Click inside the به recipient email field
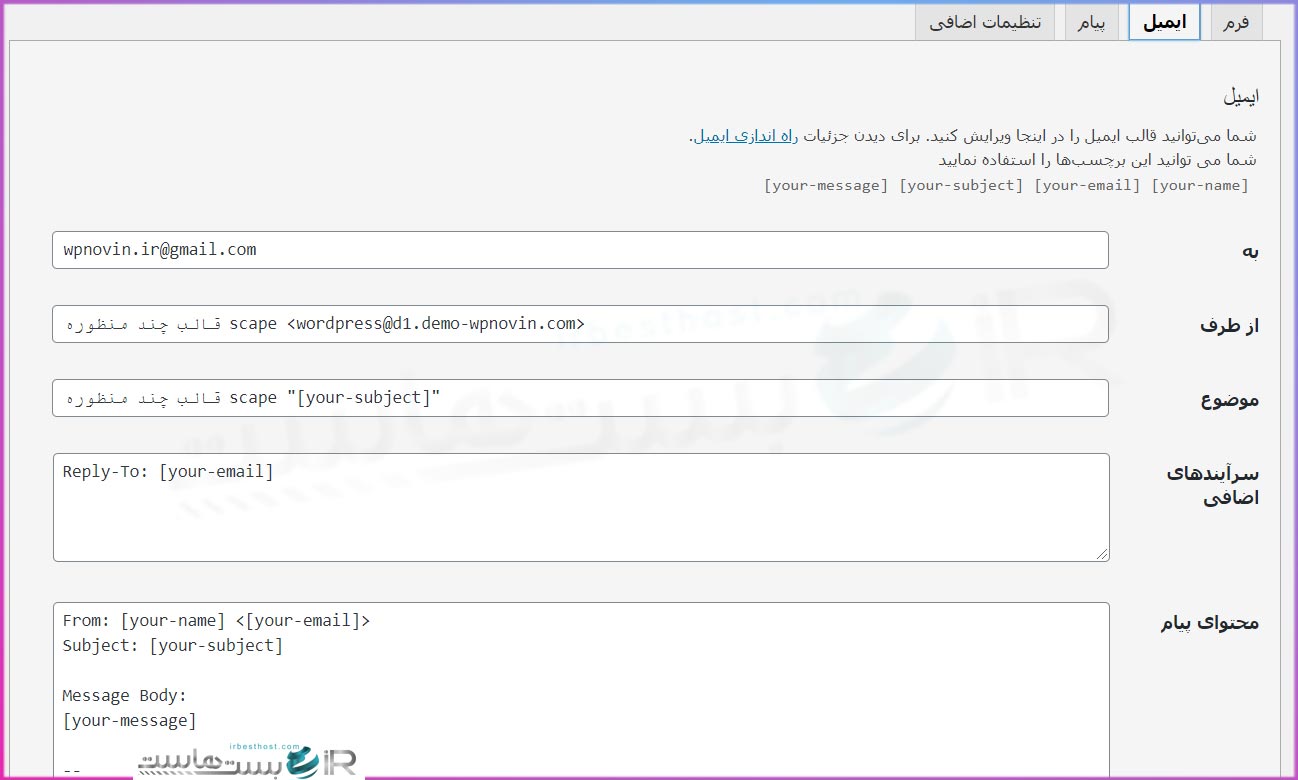1298x780 pixels. (x=580, y=250)
